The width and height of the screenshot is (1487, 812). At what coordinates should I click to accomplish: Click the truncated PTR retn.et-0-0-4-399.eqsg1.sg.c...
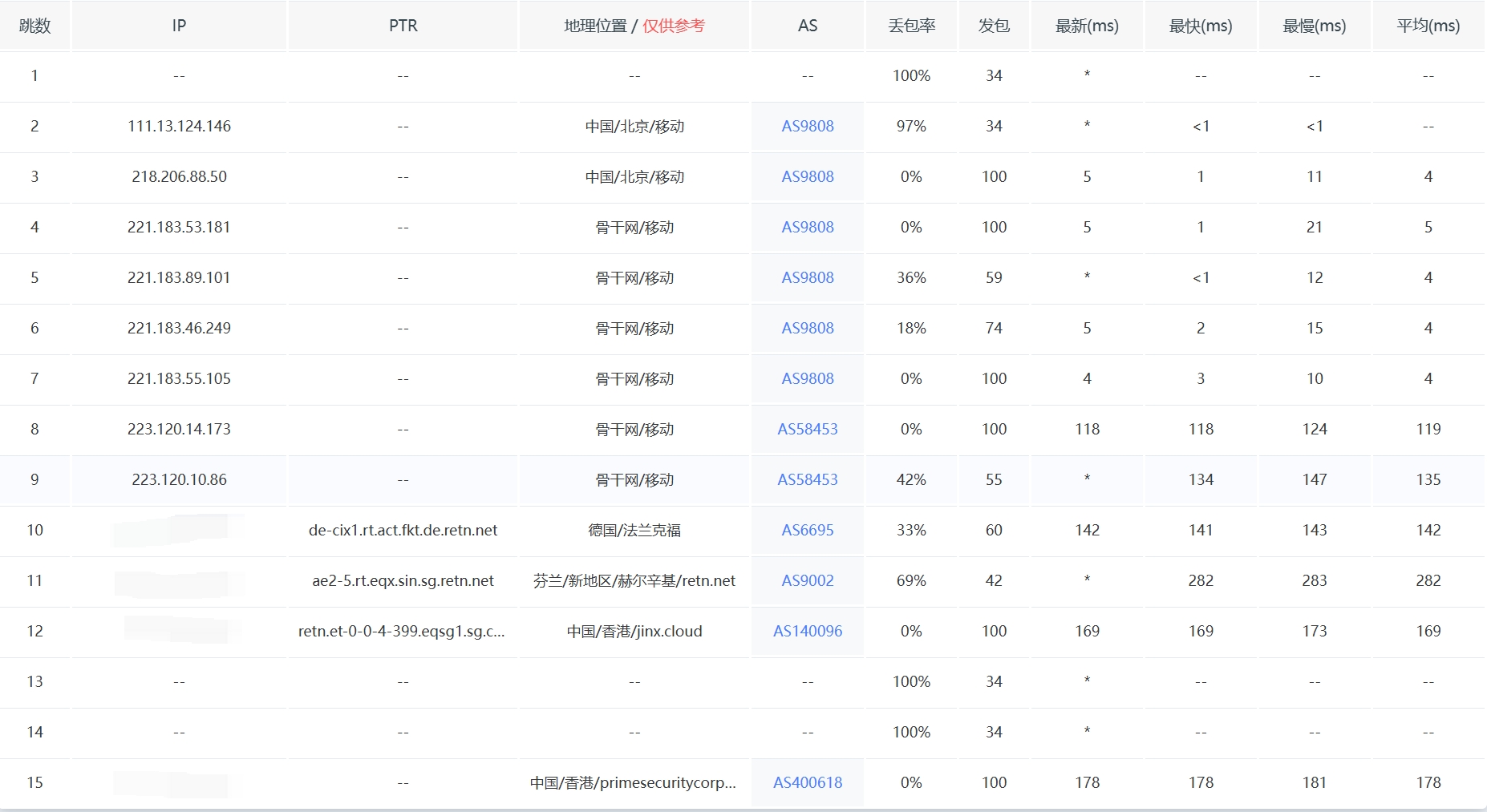click(x=401, y=631)
